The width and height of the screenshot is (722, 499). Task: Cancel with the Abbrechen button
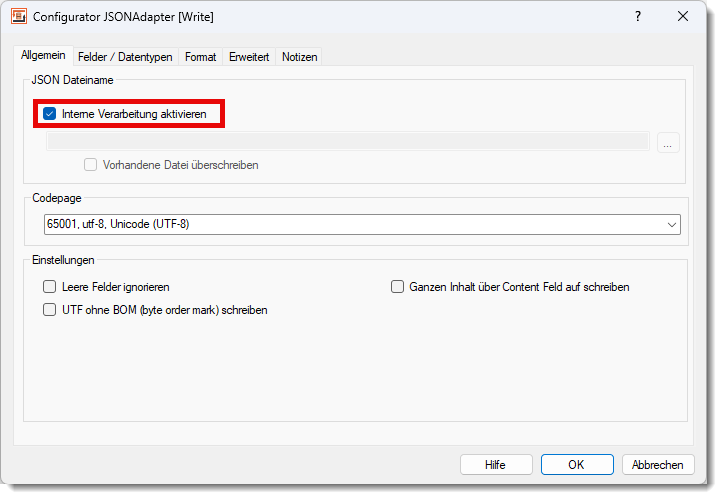click(x=658, y=465)
